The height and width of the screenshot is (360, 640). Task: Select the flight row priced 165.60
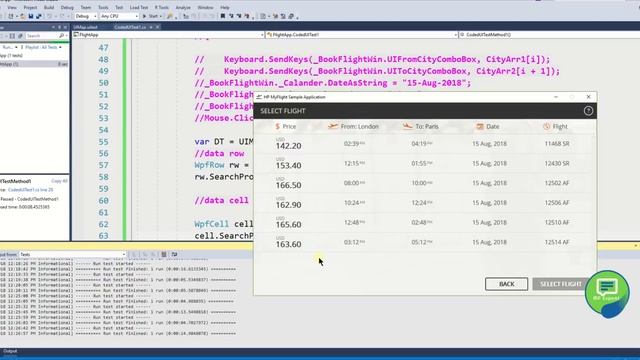pos(424,222)
